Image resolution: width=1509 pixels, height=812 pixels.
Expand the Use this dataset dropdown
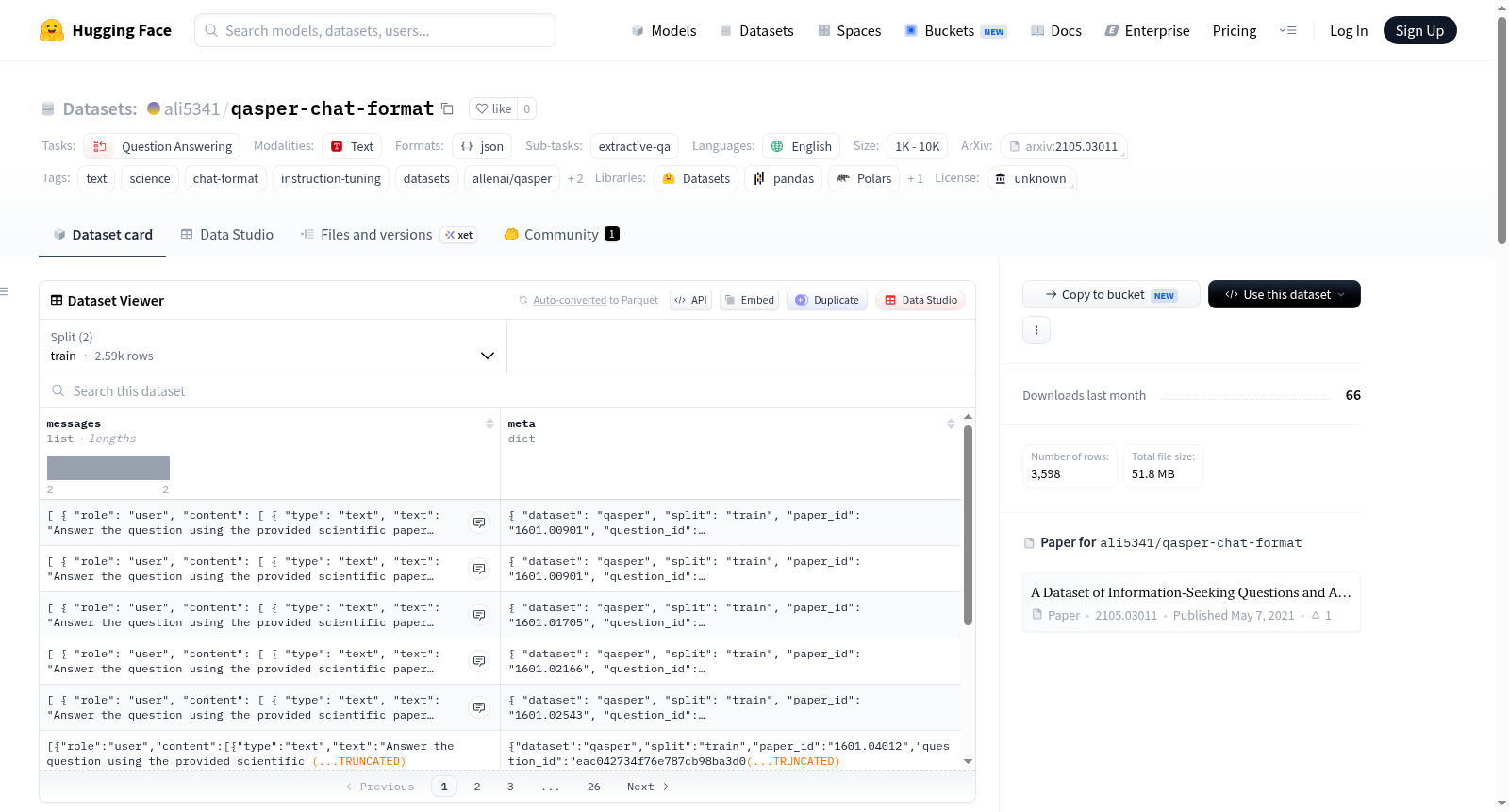pyautogui.click(x=1285, y=294)
